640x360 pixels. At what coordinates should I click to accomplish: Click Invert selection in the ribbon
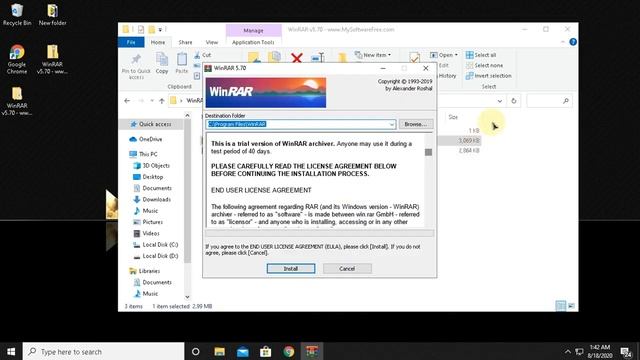[489, 76]
